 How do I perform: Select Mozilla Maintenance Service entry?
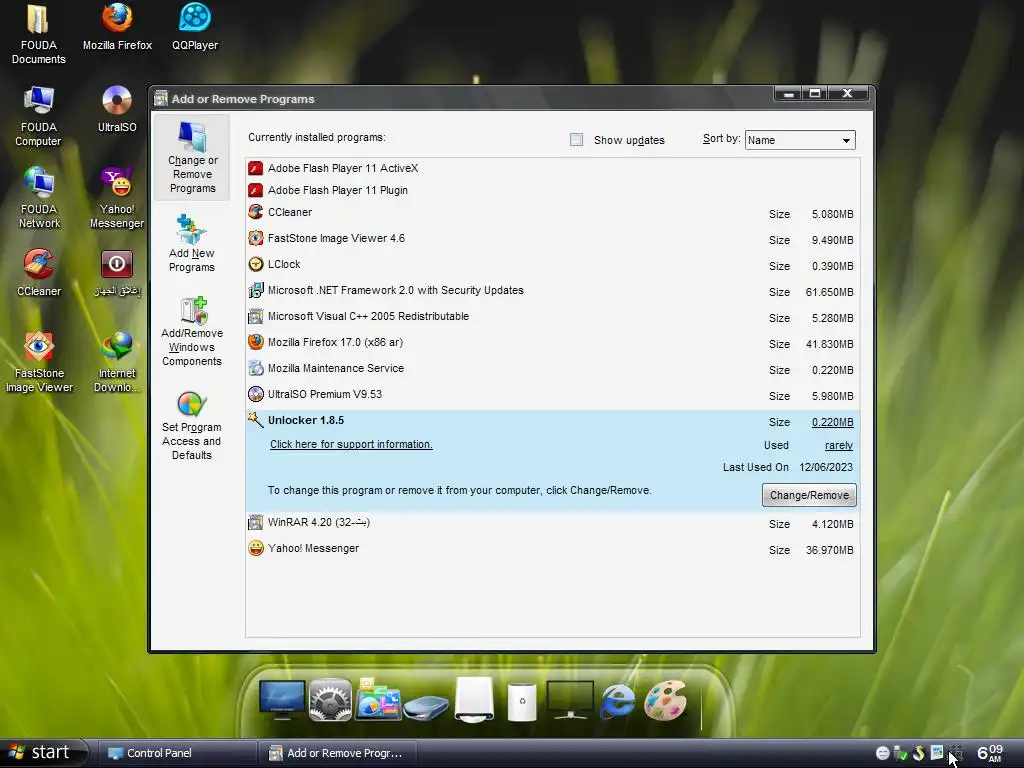(552, 370)
